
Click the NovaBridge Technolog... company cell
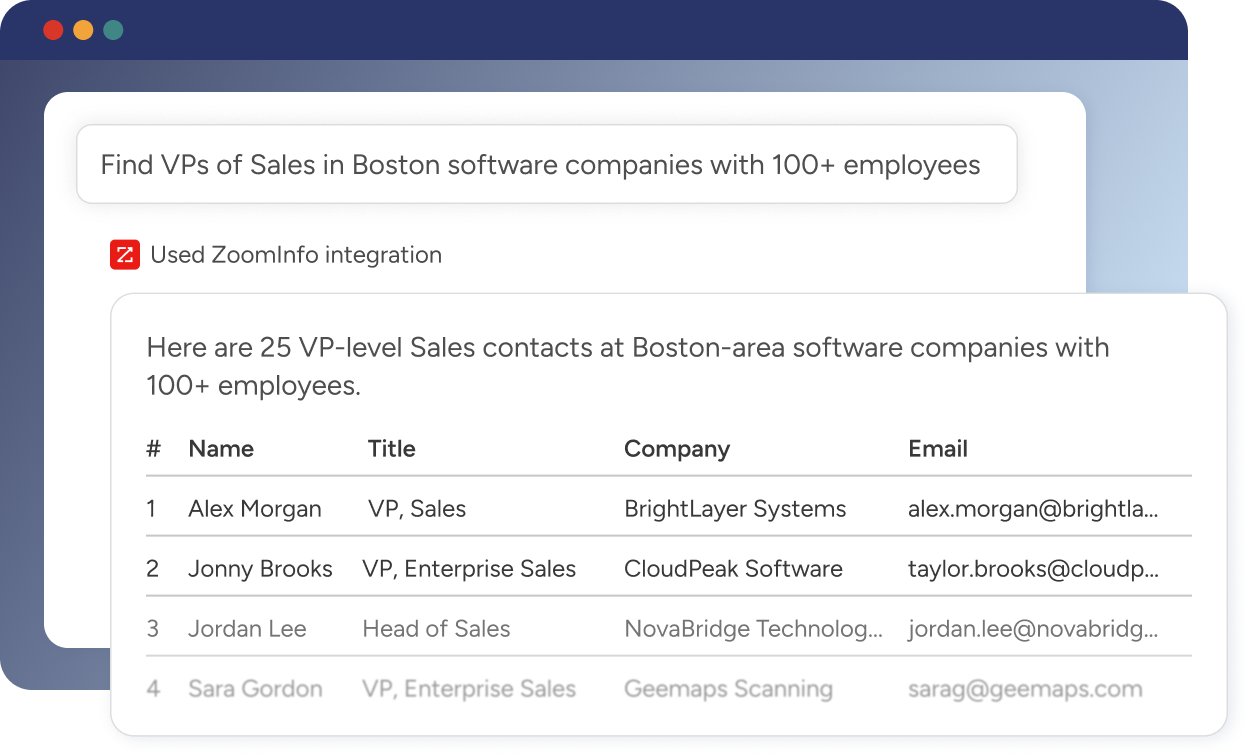tap(754, 629)
